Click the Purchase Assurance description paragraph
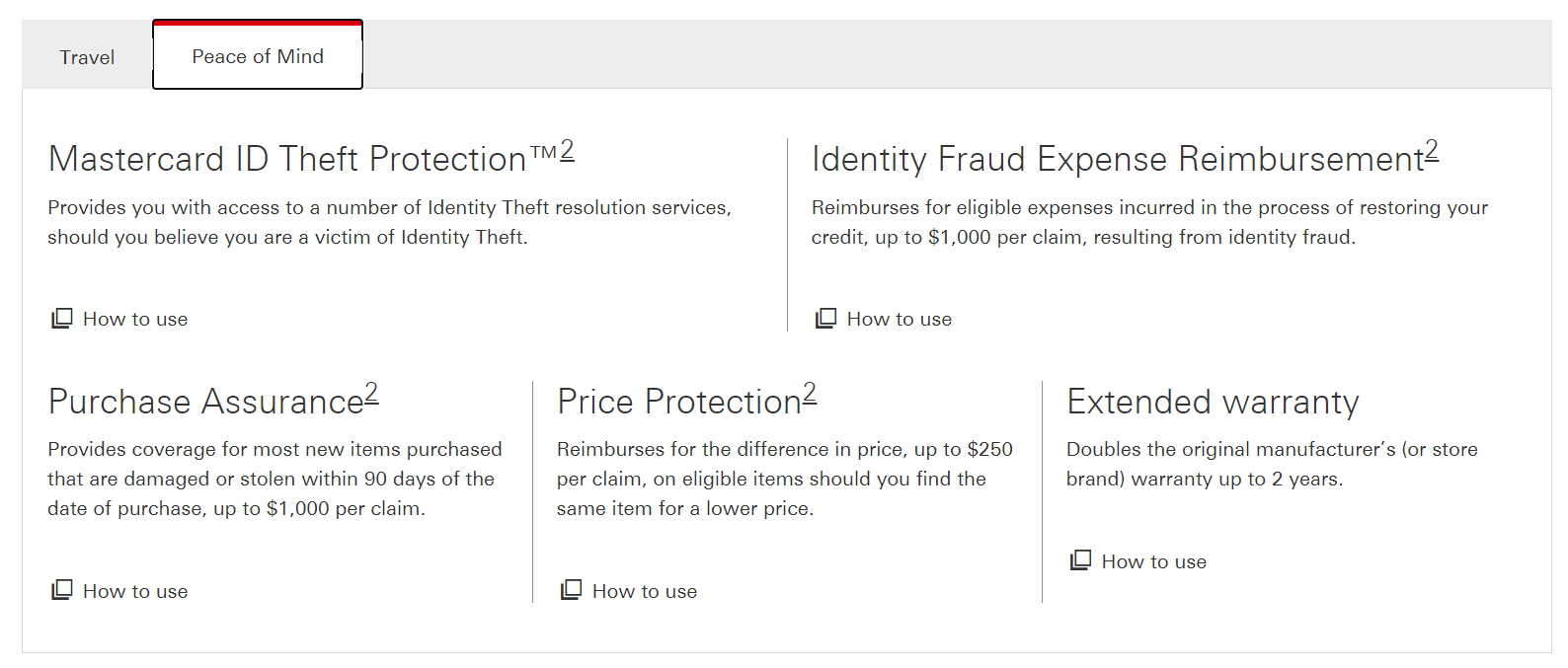This screenshot has height=668, width=1568. click(274, 479)
